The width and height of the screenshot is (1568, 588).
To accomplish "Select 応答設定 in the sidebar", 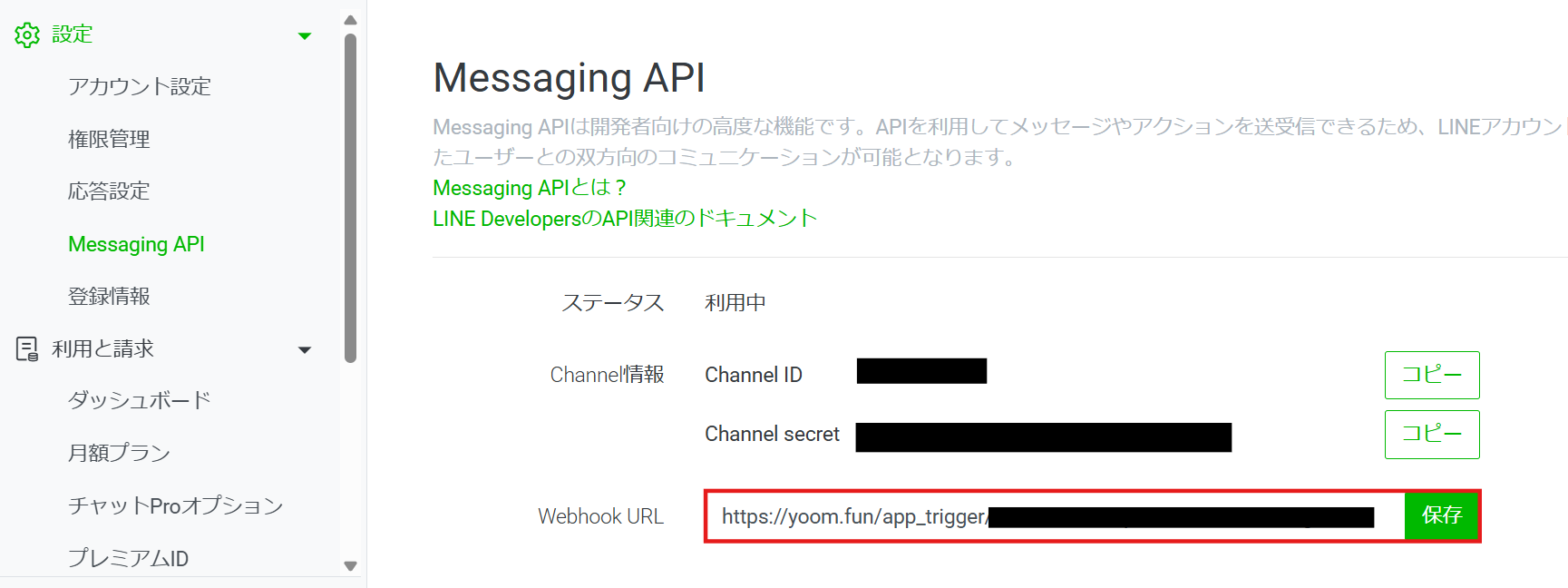I will click(109, 191).
